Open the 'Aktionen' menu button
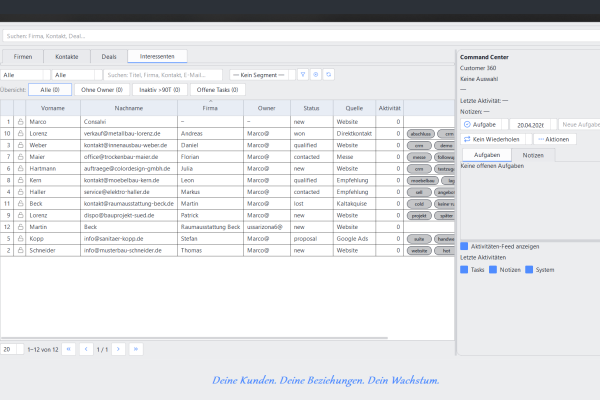600x400 pixels. (x=554, y=139)
